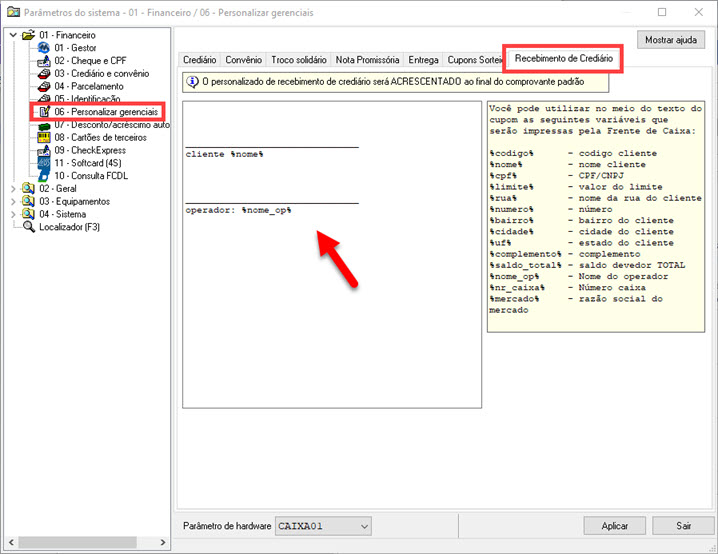Click the Softcard (4S) icon
This screenshot has width=718, height=554.
tap(44, 163)
